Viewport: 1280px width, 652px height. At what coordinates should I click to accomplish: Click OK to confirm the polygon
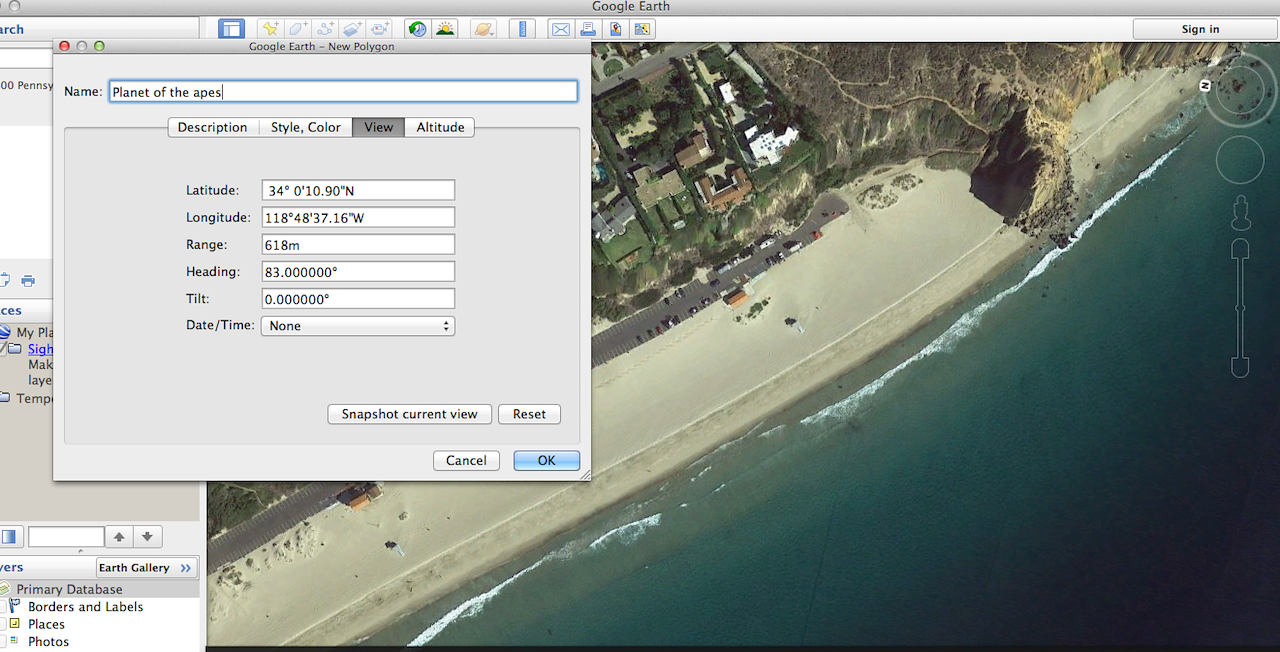click(x=546, y=460)
